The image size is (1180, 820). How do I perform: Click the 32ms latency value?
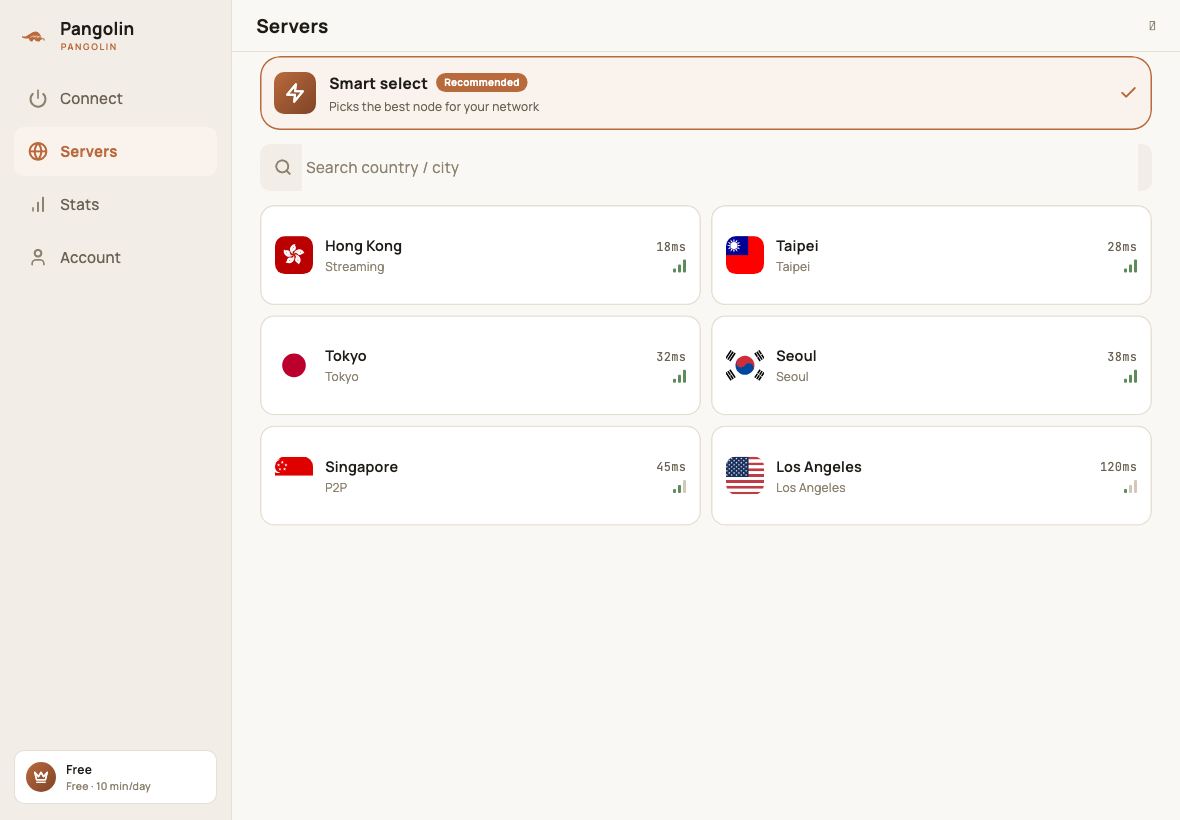point(671,357)
